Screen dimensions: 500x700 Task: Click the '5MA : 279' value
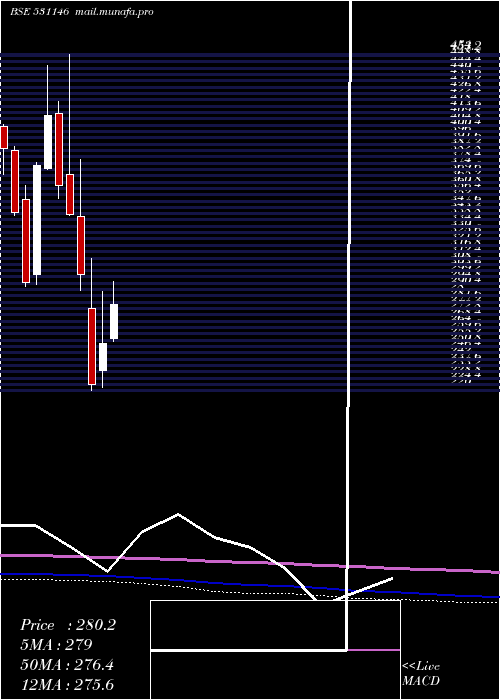56,645
